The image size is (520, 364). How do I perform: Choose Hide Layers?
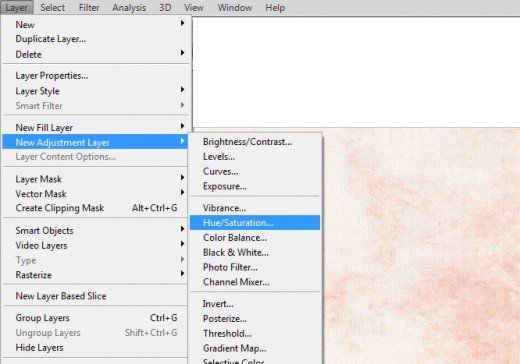point(95,347)
